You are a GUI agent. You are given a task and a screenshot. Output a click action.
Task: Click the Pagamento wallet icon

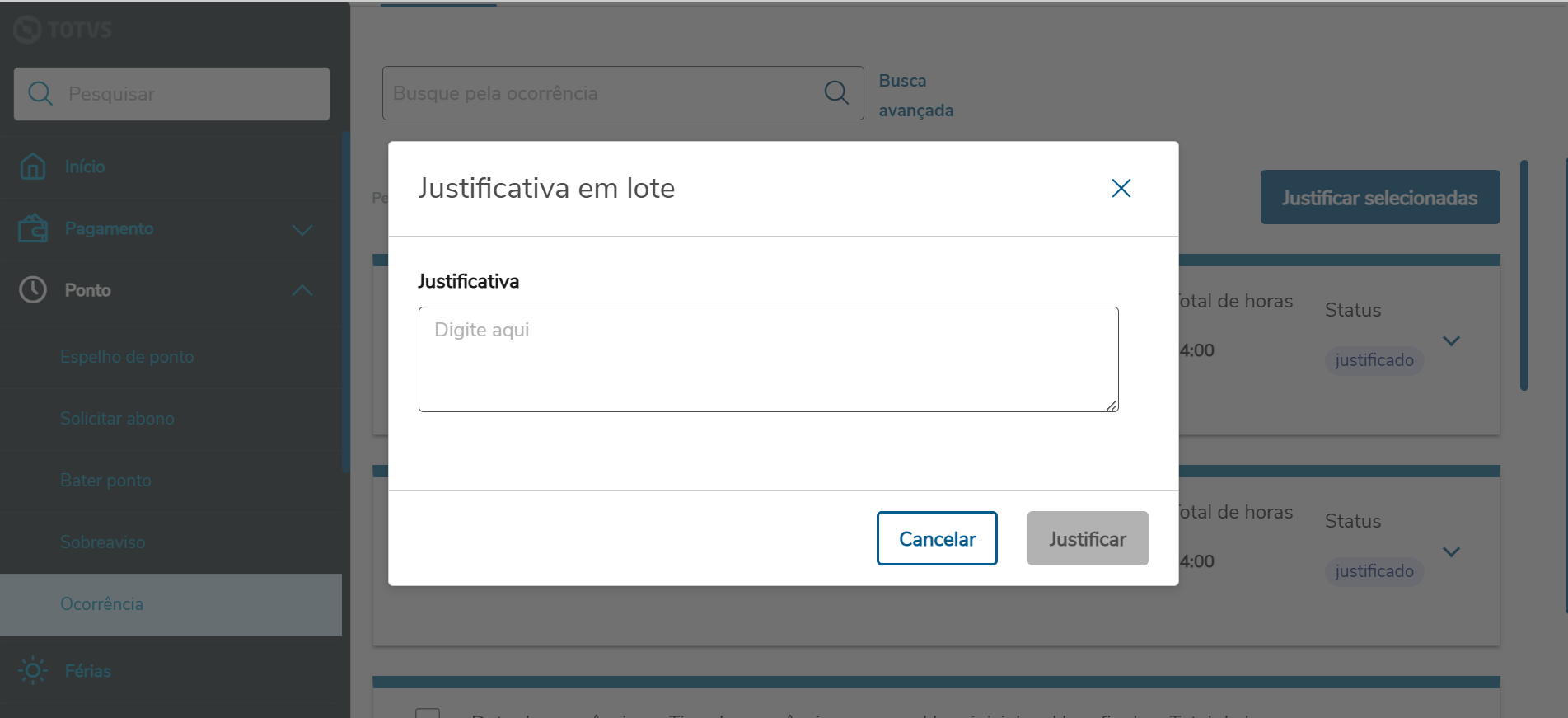click(x=33, y=228)
